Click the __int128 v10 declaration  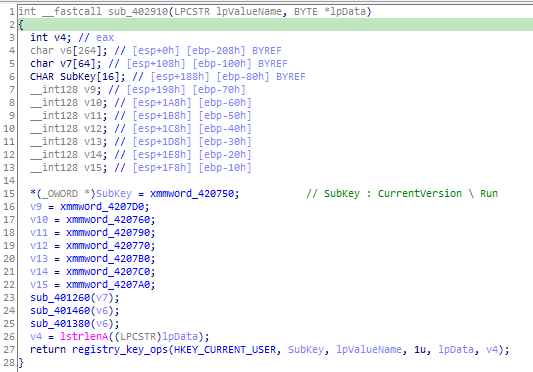click(69, 103)
